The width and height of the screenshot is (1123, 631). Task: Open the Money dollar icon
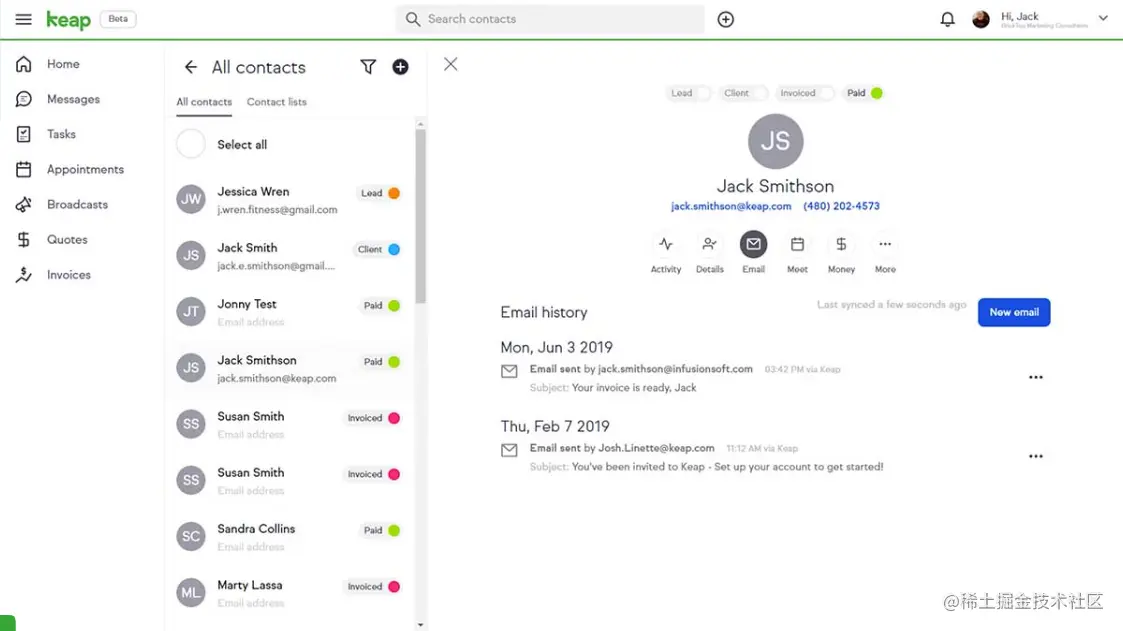click(x=841, y=244)
